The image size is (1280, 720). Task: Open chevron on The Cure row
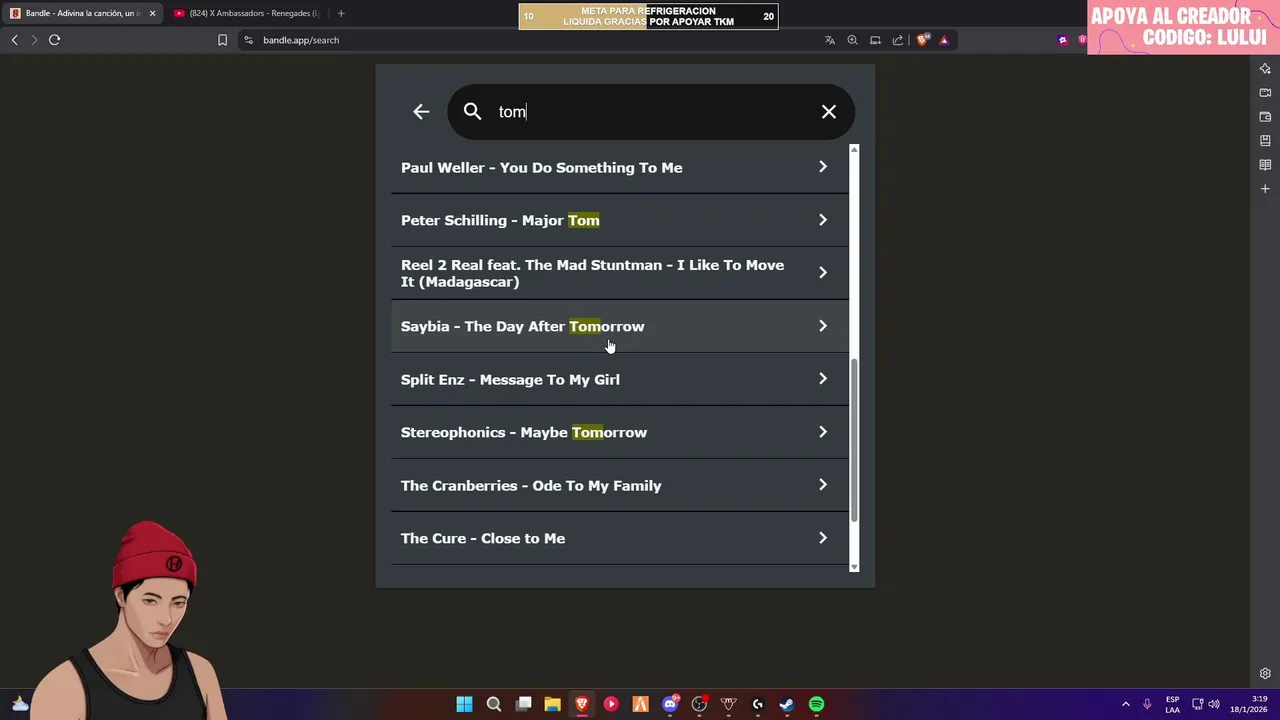point(823,538)
